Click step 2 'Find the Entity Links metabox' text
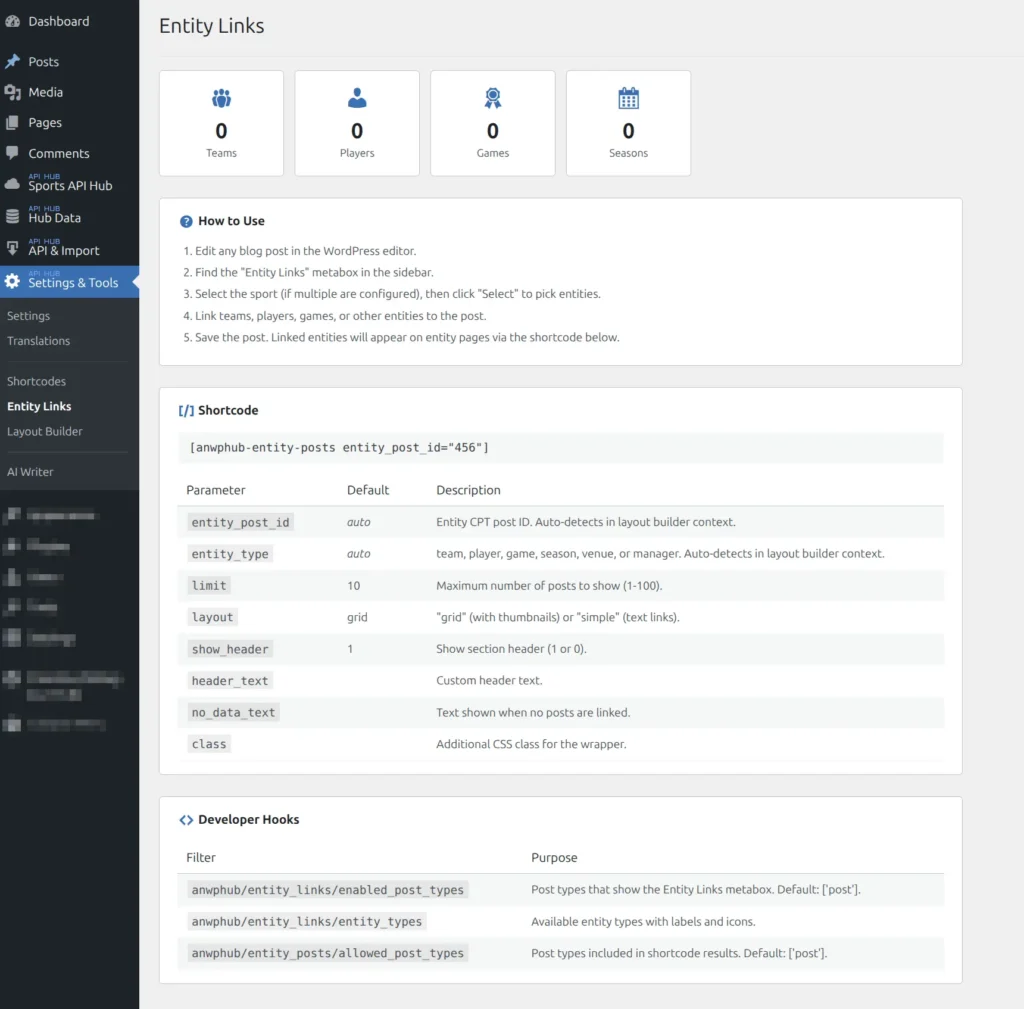 tap(314, 272)
